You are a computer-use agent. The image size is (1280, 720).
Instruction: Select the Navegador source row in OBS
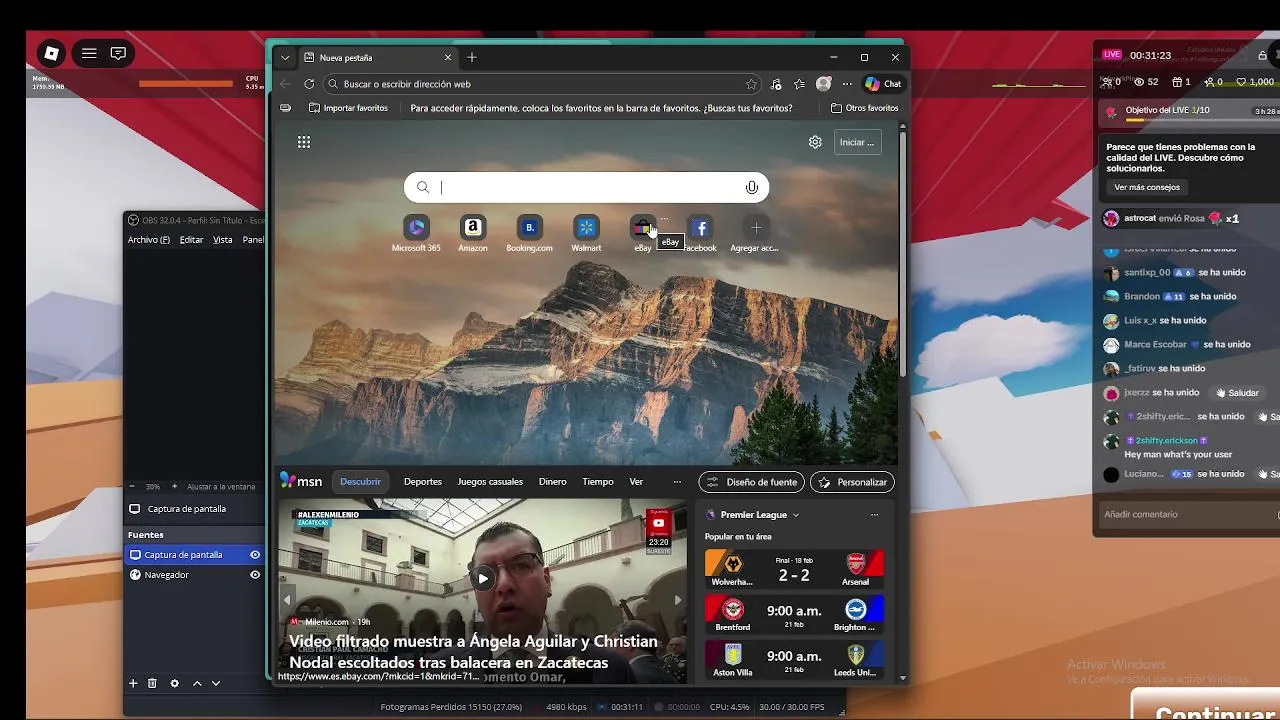(x=194, y=575)
